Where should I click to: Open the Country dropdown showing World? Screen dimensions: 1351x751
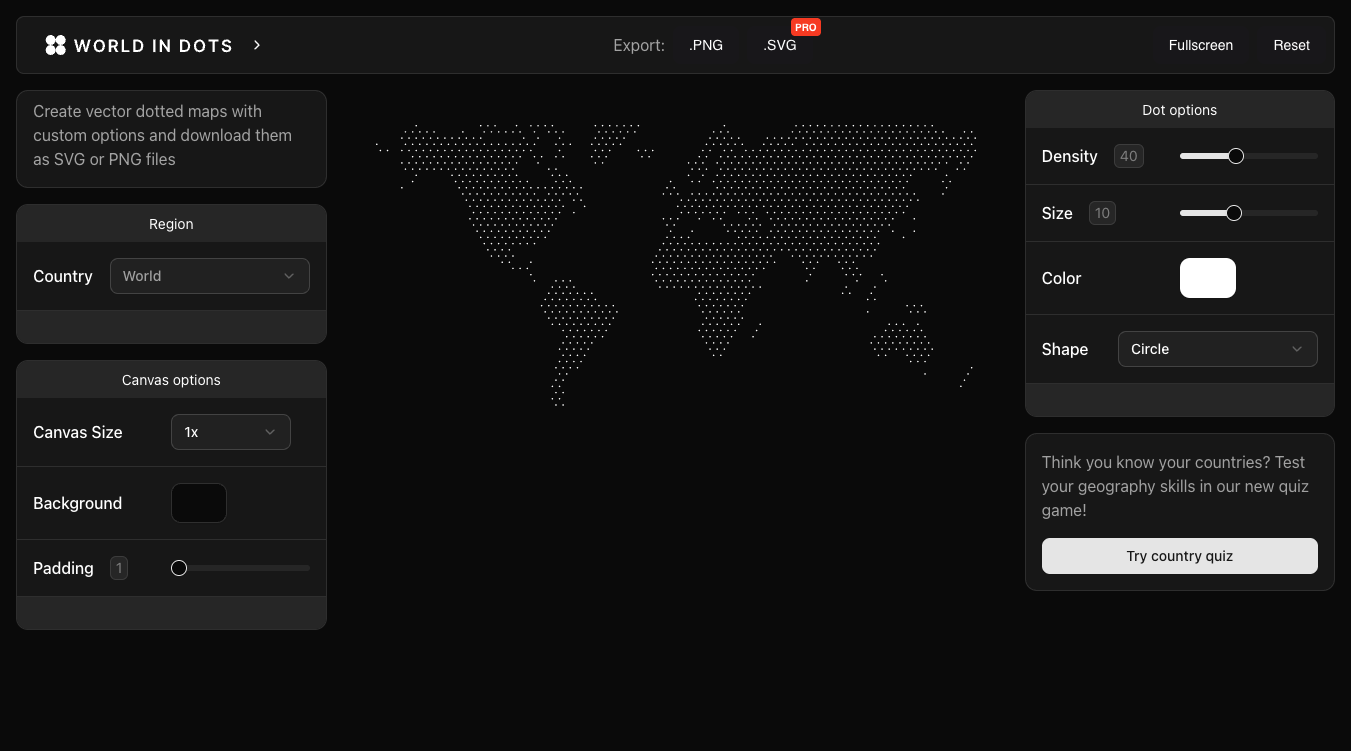tap(209, 275)
